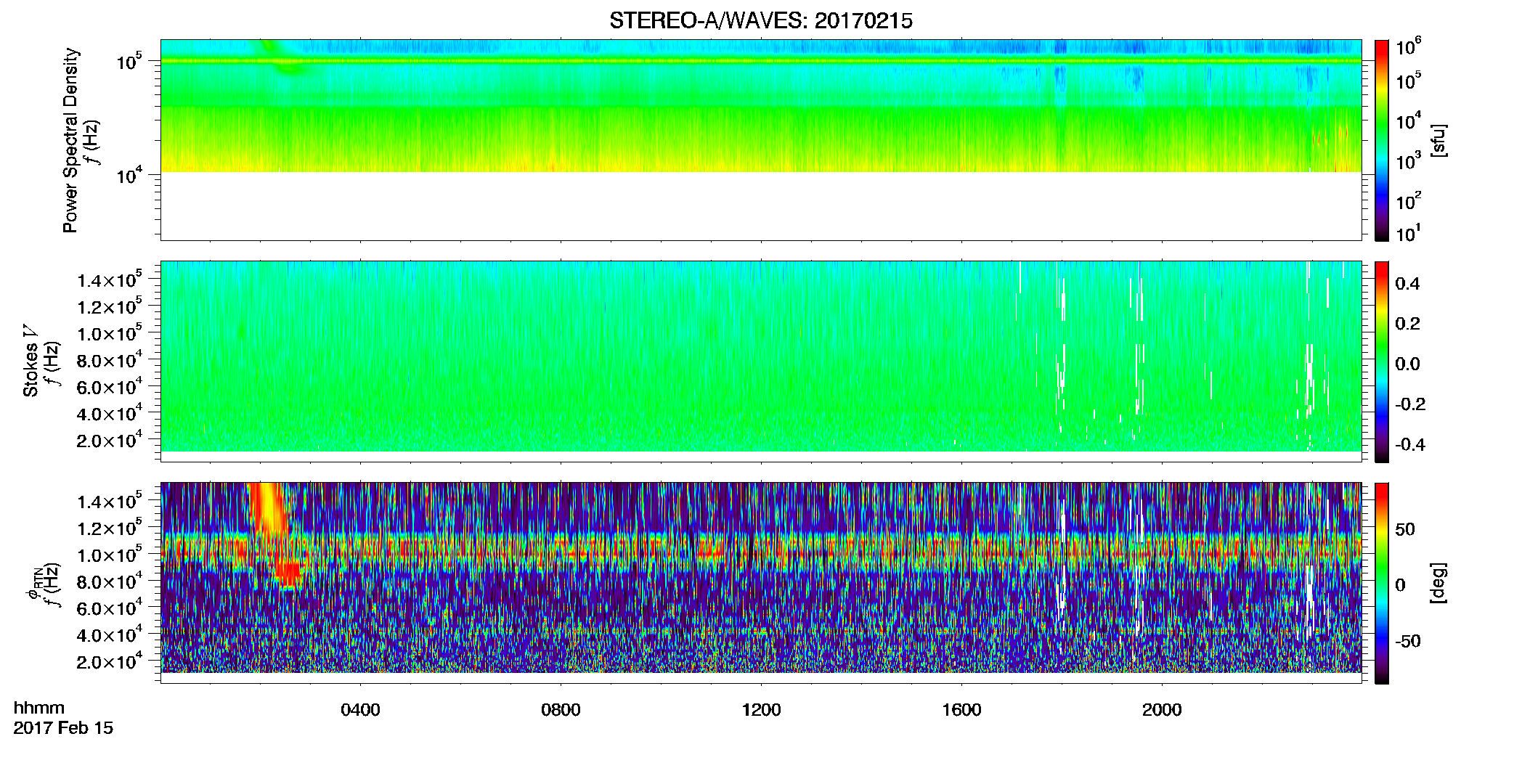
Task: Click the 0.4 value on Stokes colorbar
Action: (x=1407, y=284)
